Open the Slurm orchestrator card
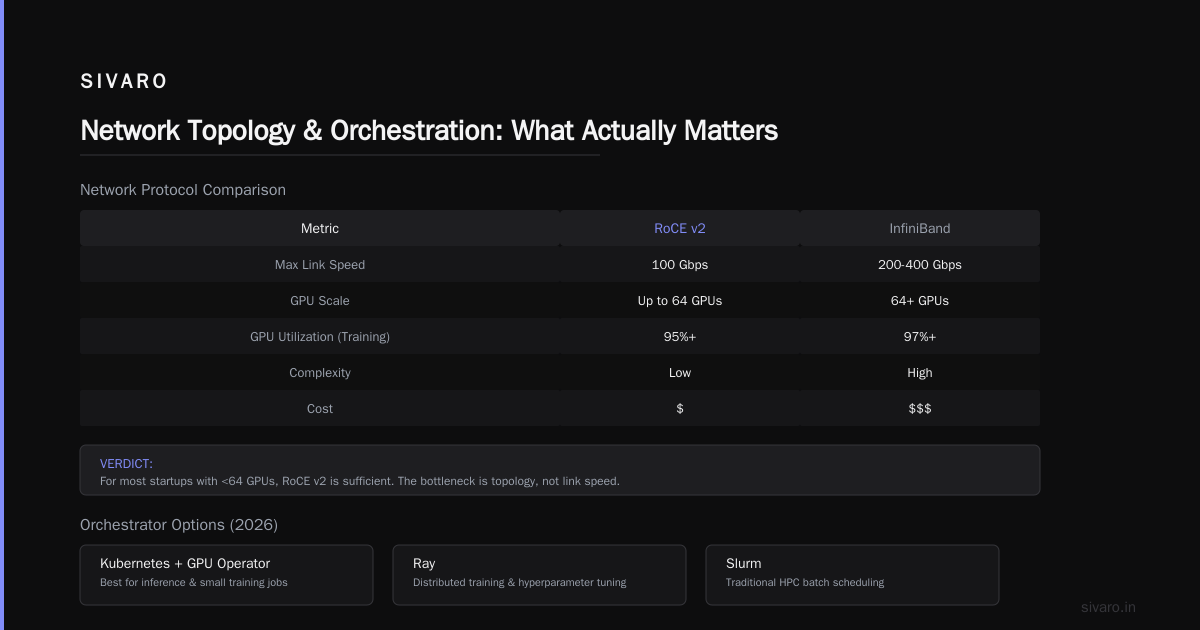Viewport: 1200px width, 630px height. [x=852, y=575]
